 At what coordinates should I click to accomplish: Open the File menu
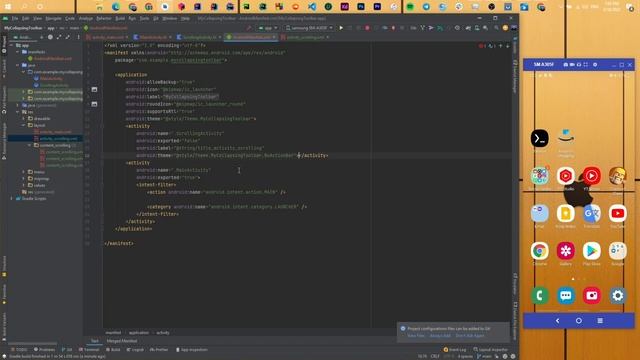[15, 18]
